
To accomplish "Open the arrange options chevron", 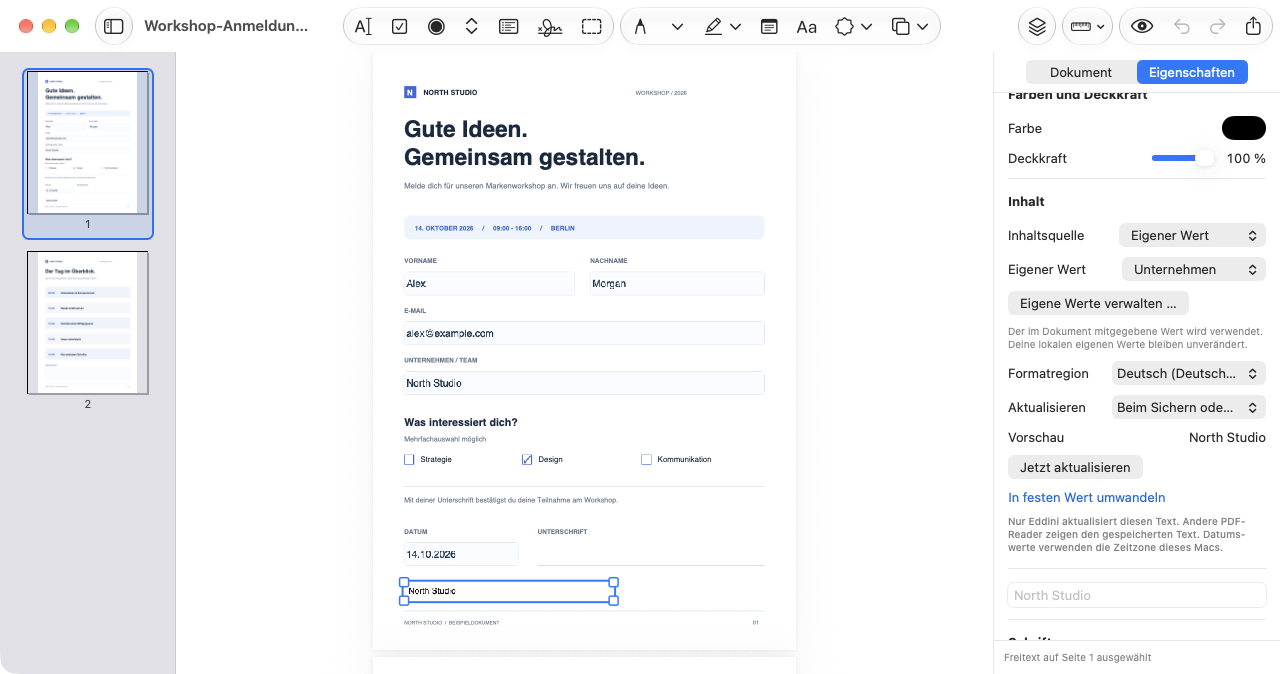I will pos(921,27).
